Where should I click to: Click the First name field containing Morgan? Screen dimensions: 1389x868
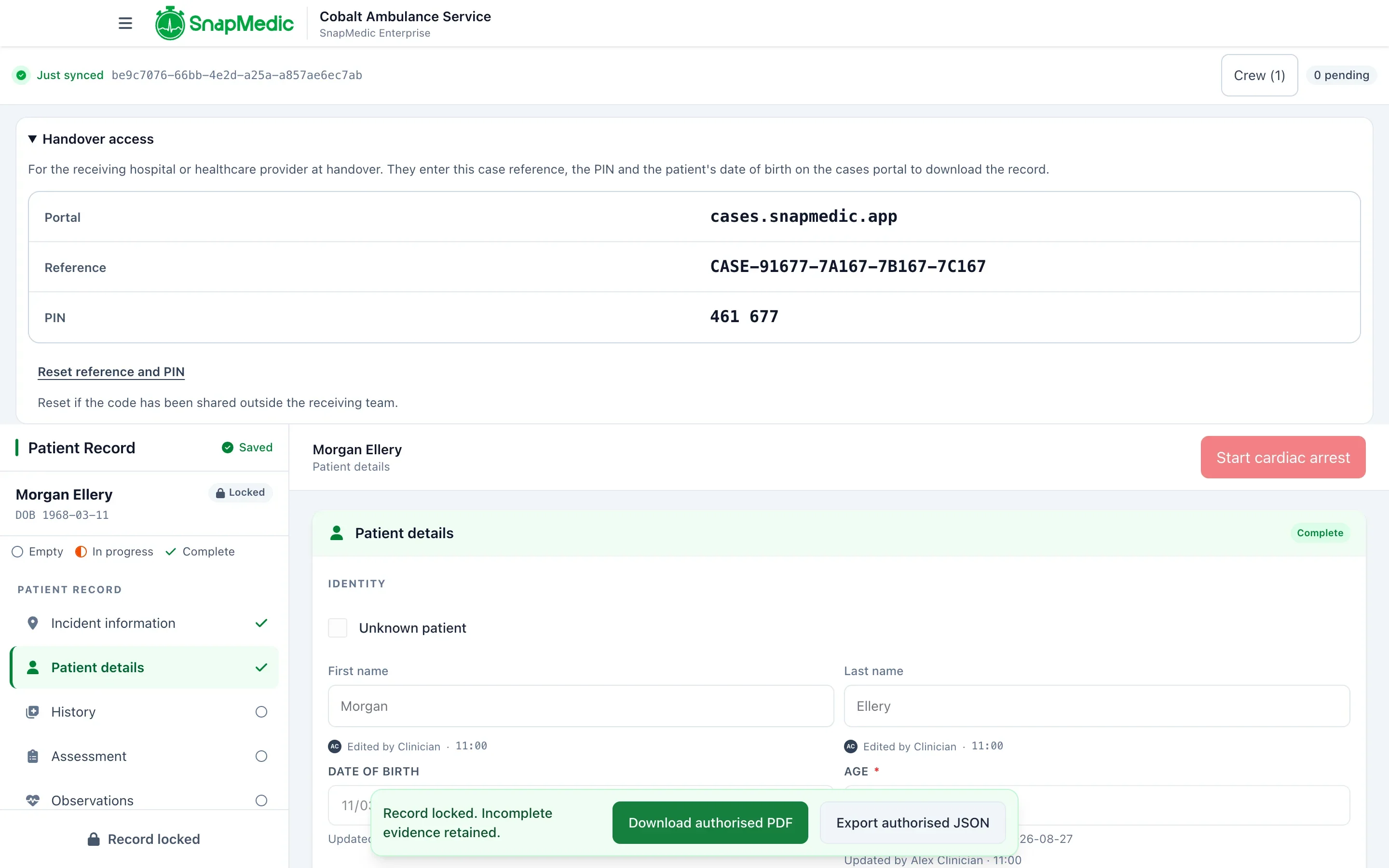pyautogui.click(x=581, y=706)
